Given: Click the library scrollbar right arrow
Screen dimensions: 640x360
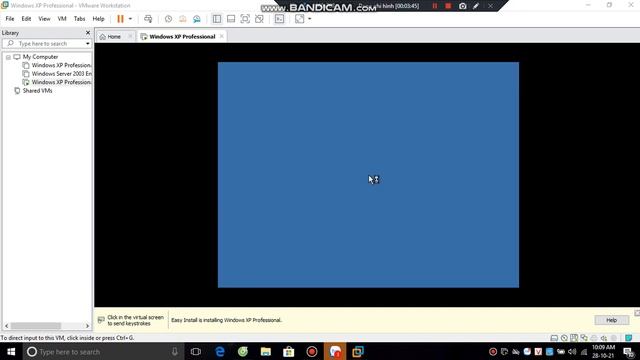Looking at the screenshot, I should (x=87, y=326).
